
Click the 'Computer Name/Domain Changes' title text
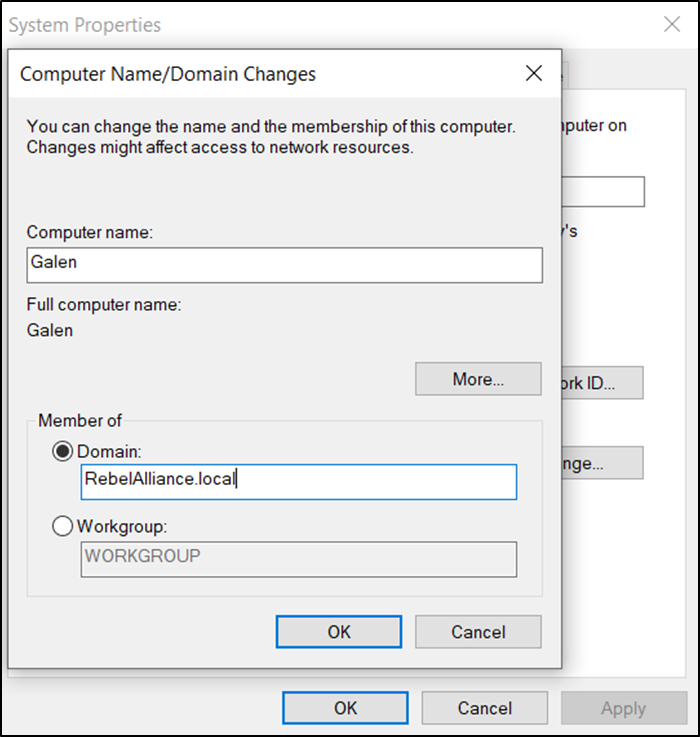(168, 74)
